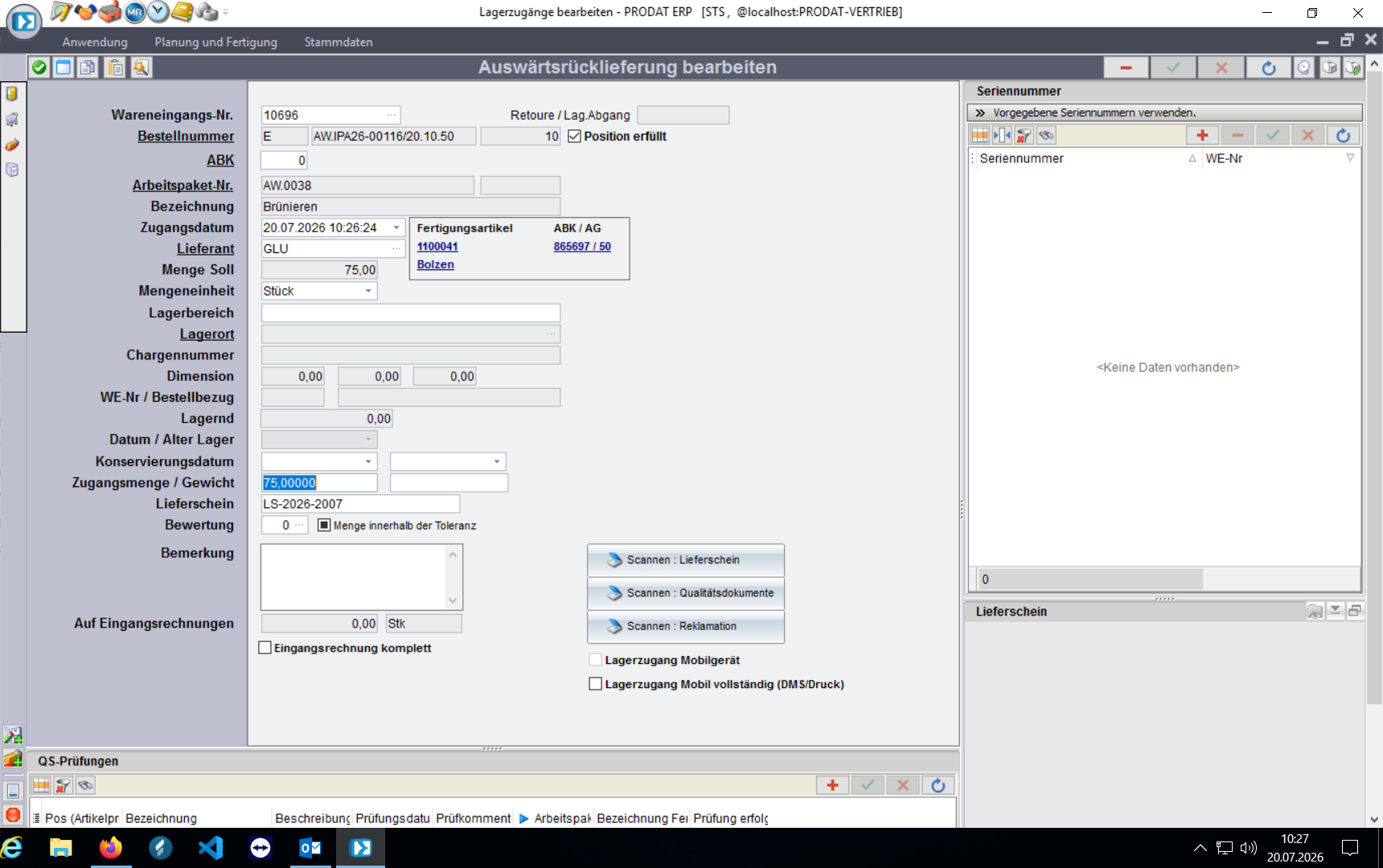The height and width of the screenshot is (868, 1383).
Task: Click the Bezeichnung column header in QS-Prüfungen
Action: [x=197, y=818]
